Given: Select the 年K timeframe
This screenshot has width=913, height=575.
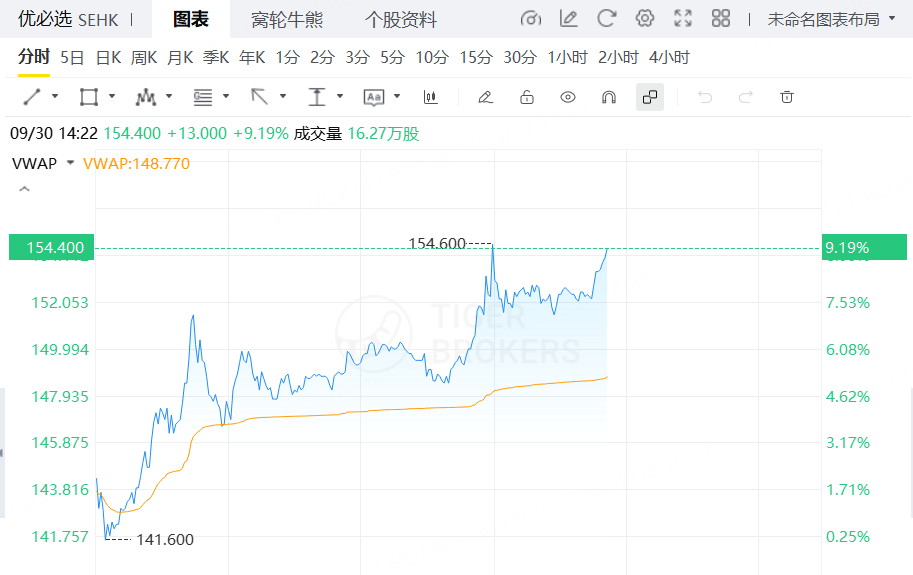Looking at the screenshot, I should click(252, 57).
